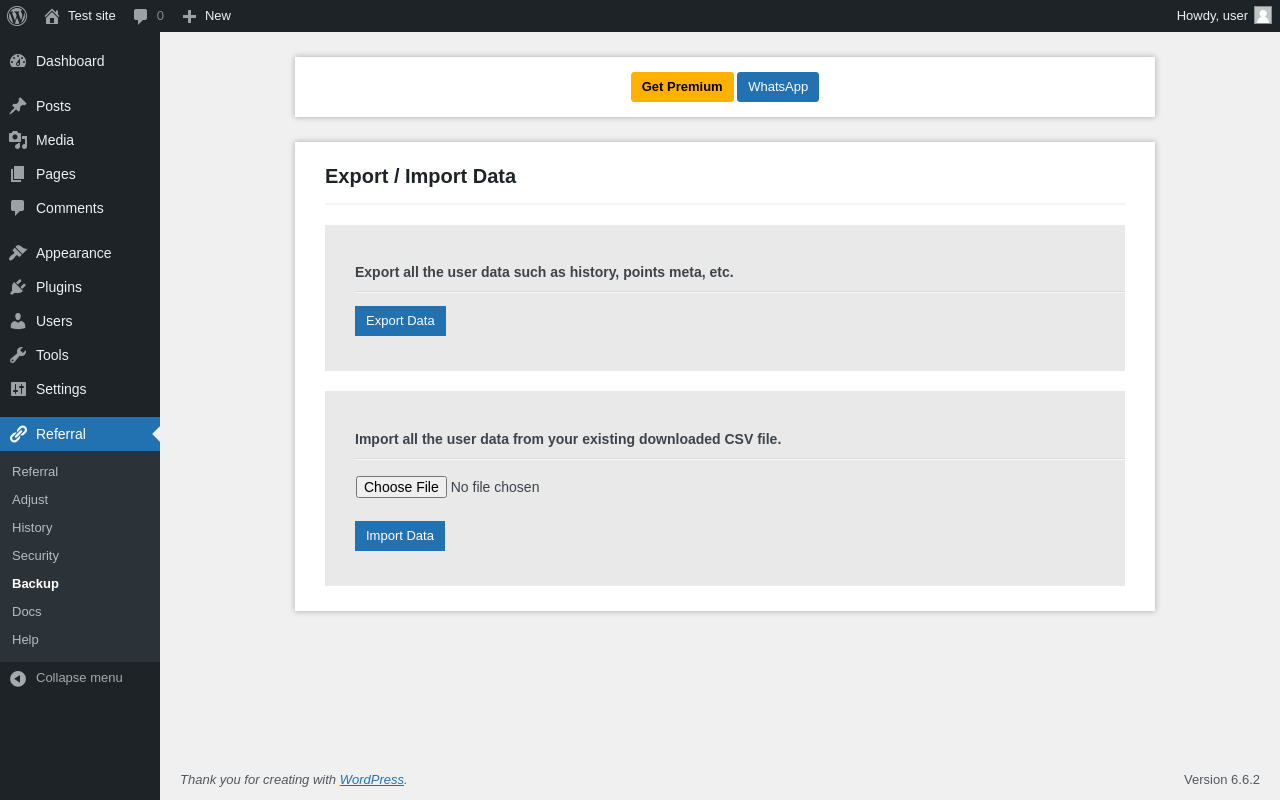Screen dimensions: 1280x800
Task: Collapse the admin sidebar menu
Action: point(67,678)
